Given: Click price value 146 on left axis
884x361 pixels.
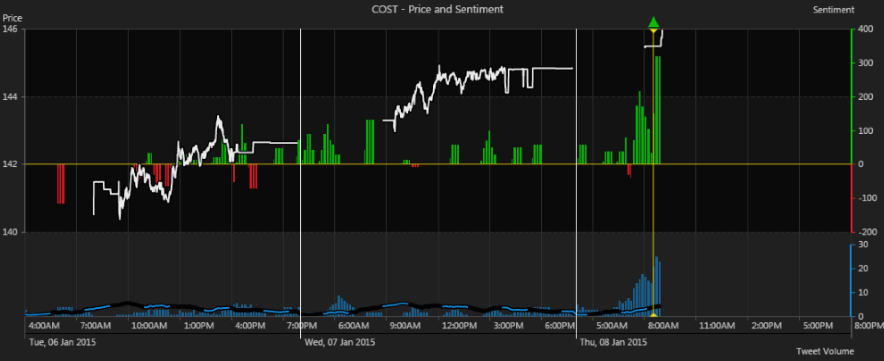Looking at the screenshot, I should coord(10,29).
